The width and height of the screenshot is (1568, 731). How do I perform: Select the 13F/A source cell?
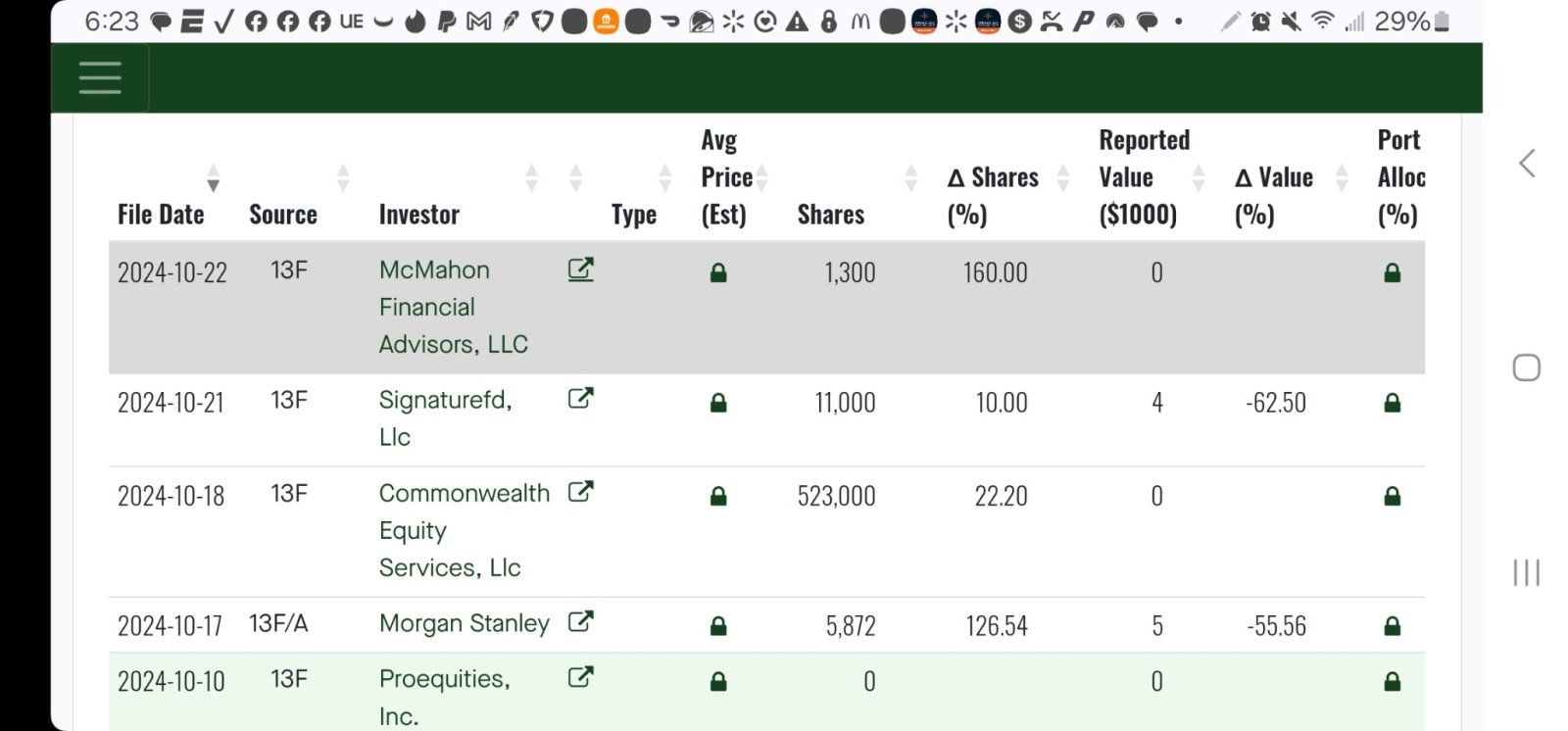point(278,623)
